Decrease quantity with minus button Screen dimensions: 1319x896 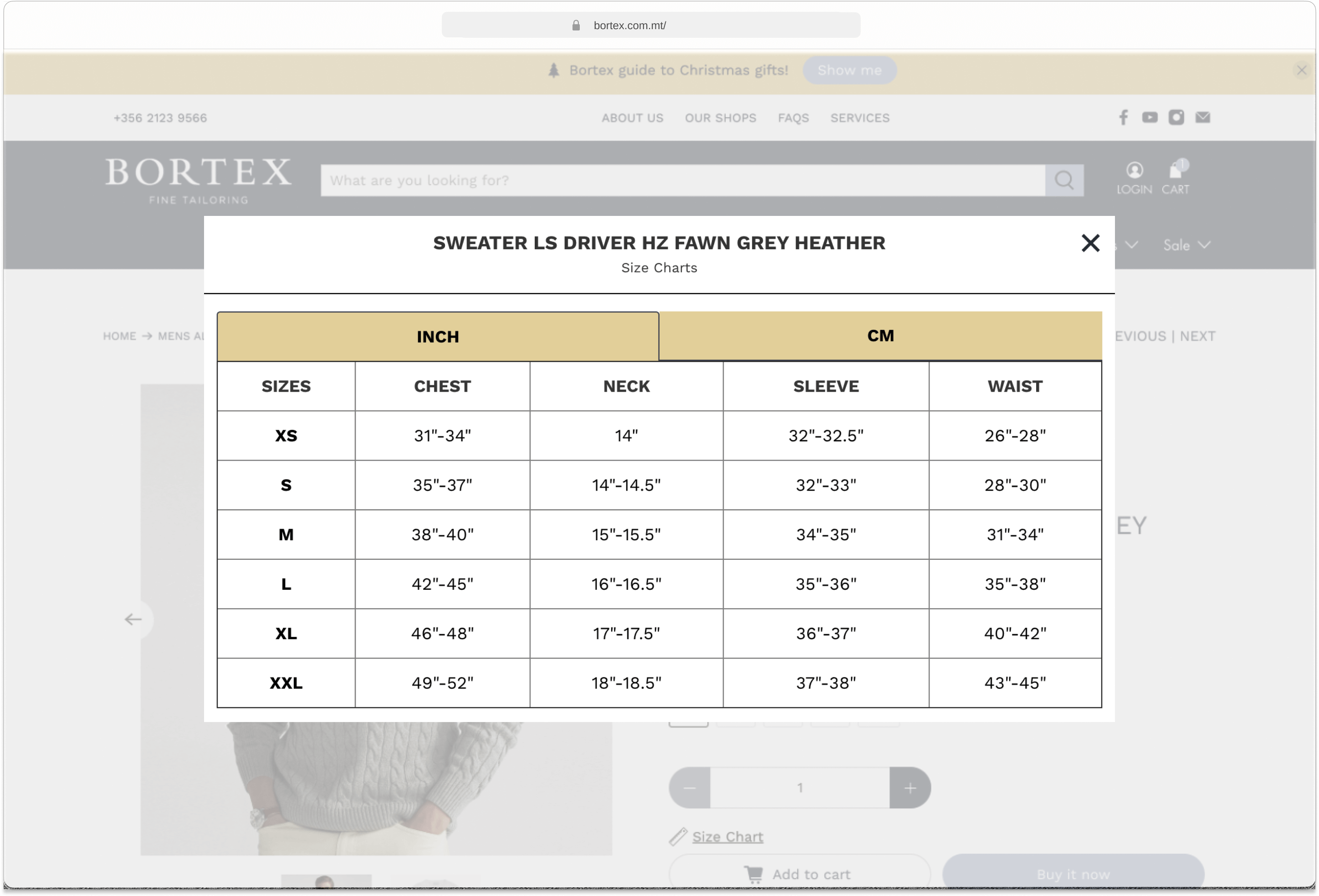pyautogui.click(x=689, y=788)
